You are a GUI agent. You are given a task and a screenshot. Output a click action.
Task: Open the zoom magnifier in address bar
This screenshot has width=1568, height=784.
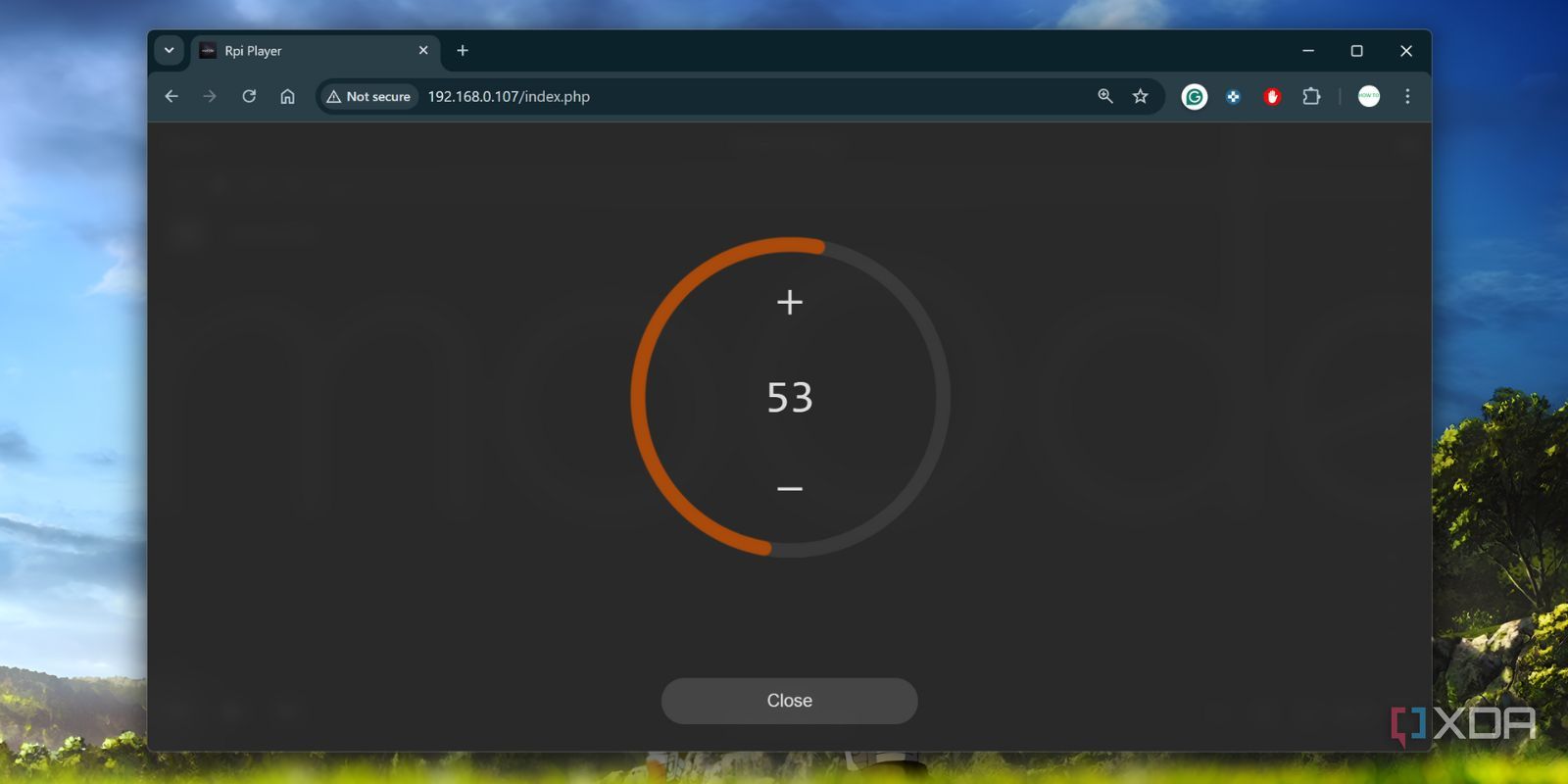(x=1105, y=96)
